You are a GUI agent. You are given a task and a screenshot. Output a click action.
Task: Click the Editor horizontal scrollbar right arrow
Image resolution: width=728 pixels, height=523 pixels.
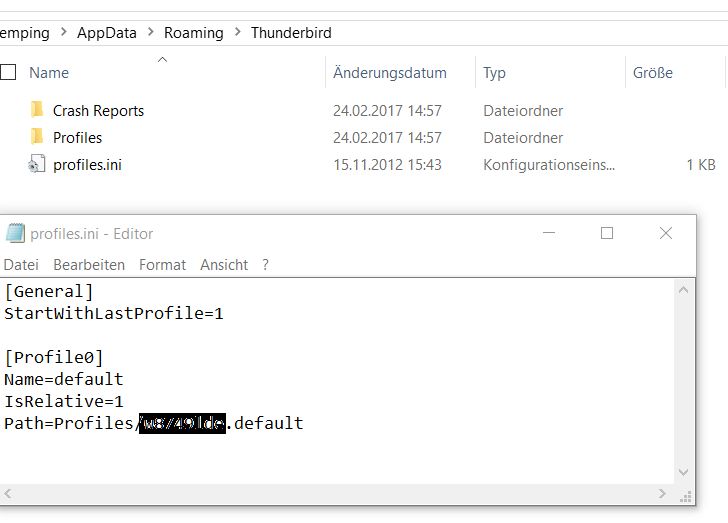(x=662, y=493)
